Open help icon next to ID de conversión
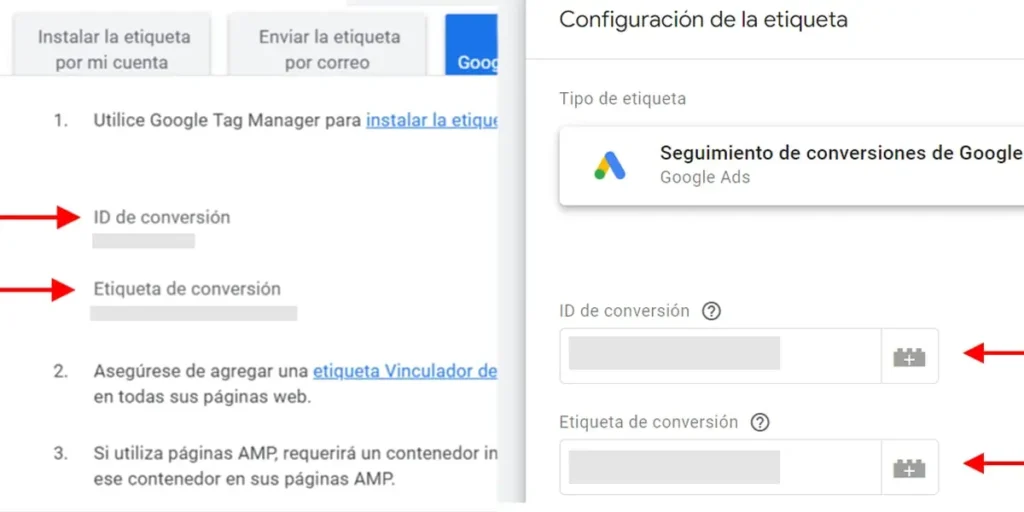This screenshot has height=512, width=1024. [711, 312]
